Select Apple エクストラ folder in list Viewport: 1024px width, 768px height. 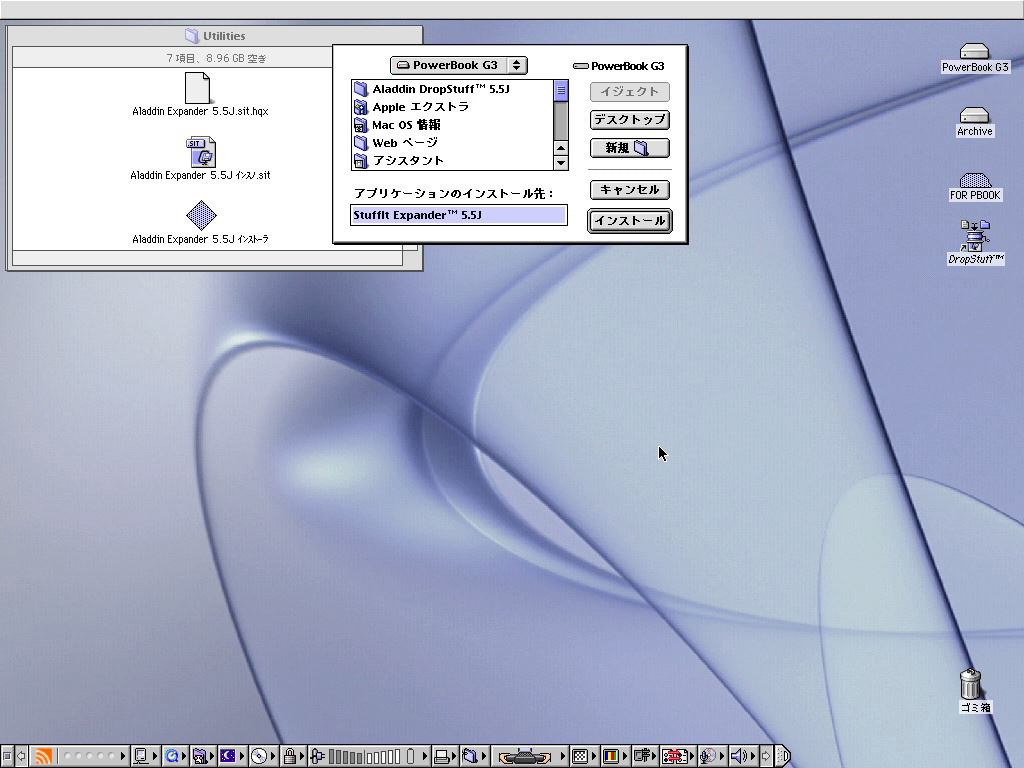pos(452,106)
